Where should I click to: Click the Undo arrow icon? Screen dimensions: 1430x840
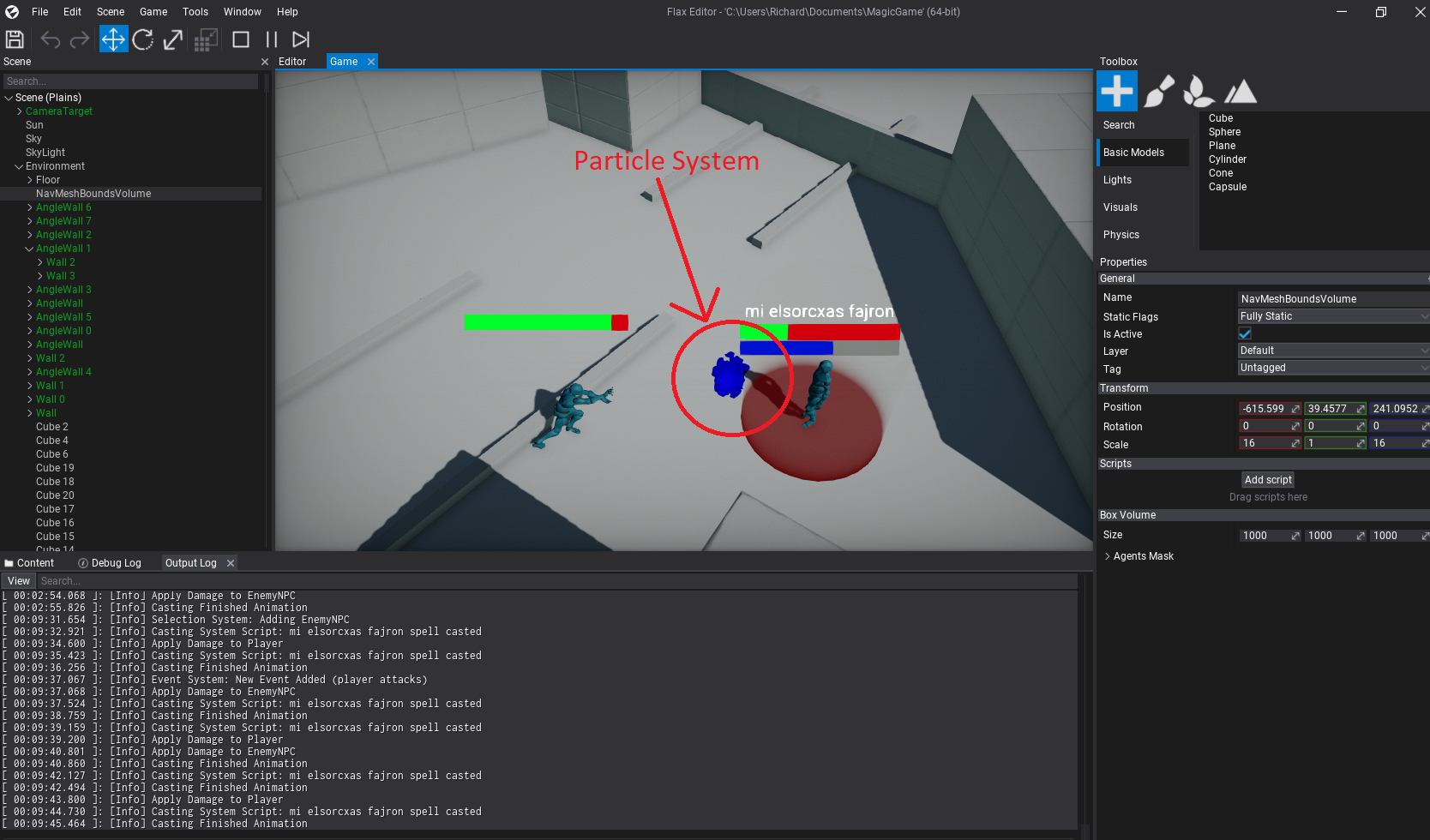[x=50, y=39]
